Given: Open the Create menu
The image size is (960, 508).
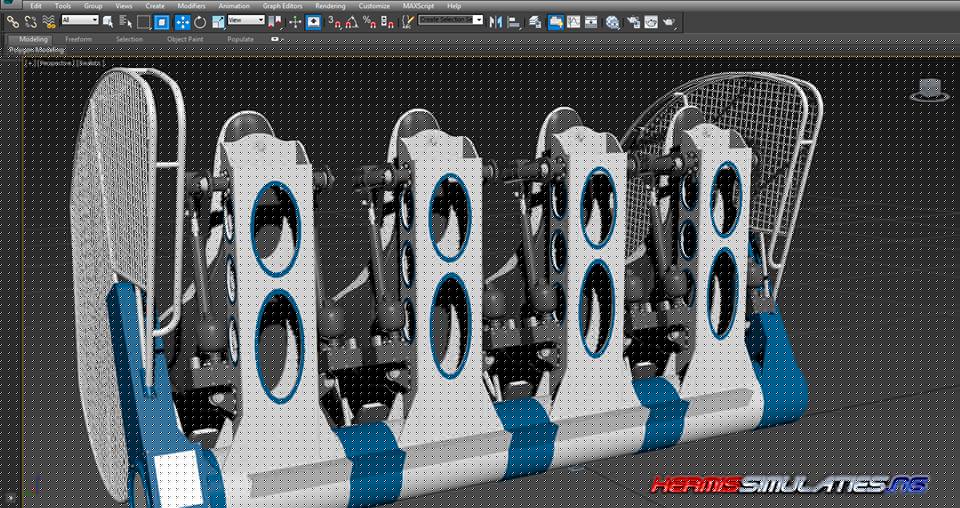Looking at the screenshot, I should point(155,6).
